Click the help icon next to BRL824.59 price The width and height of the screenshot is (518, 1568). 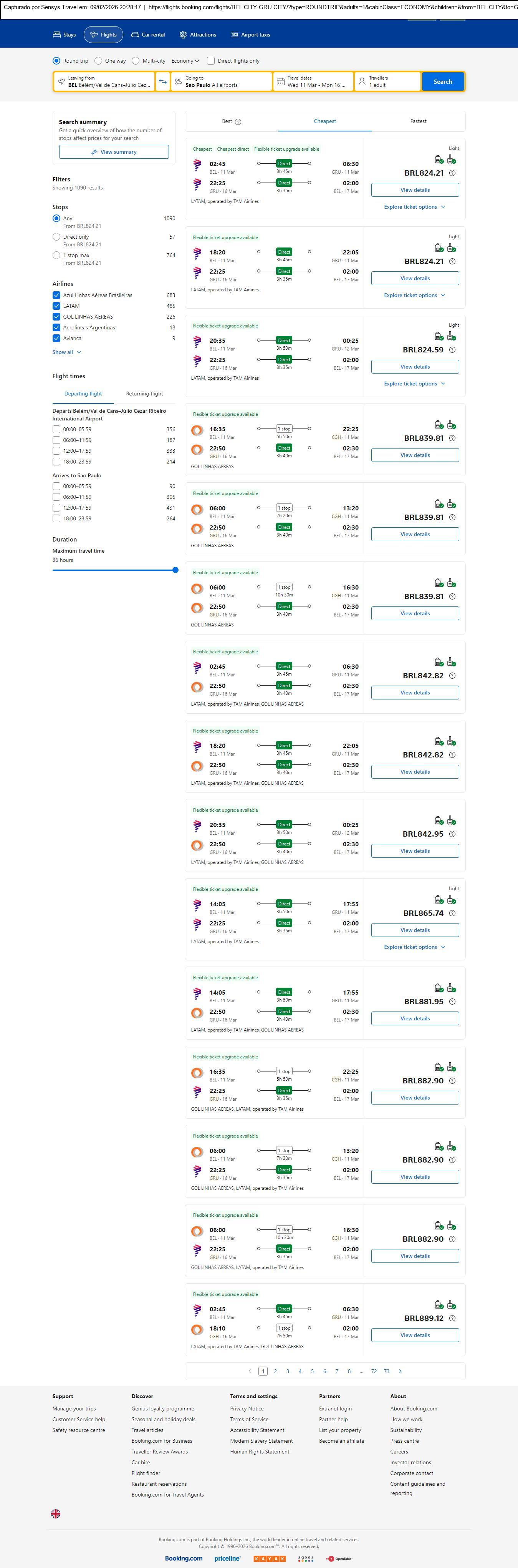point(452,350)
